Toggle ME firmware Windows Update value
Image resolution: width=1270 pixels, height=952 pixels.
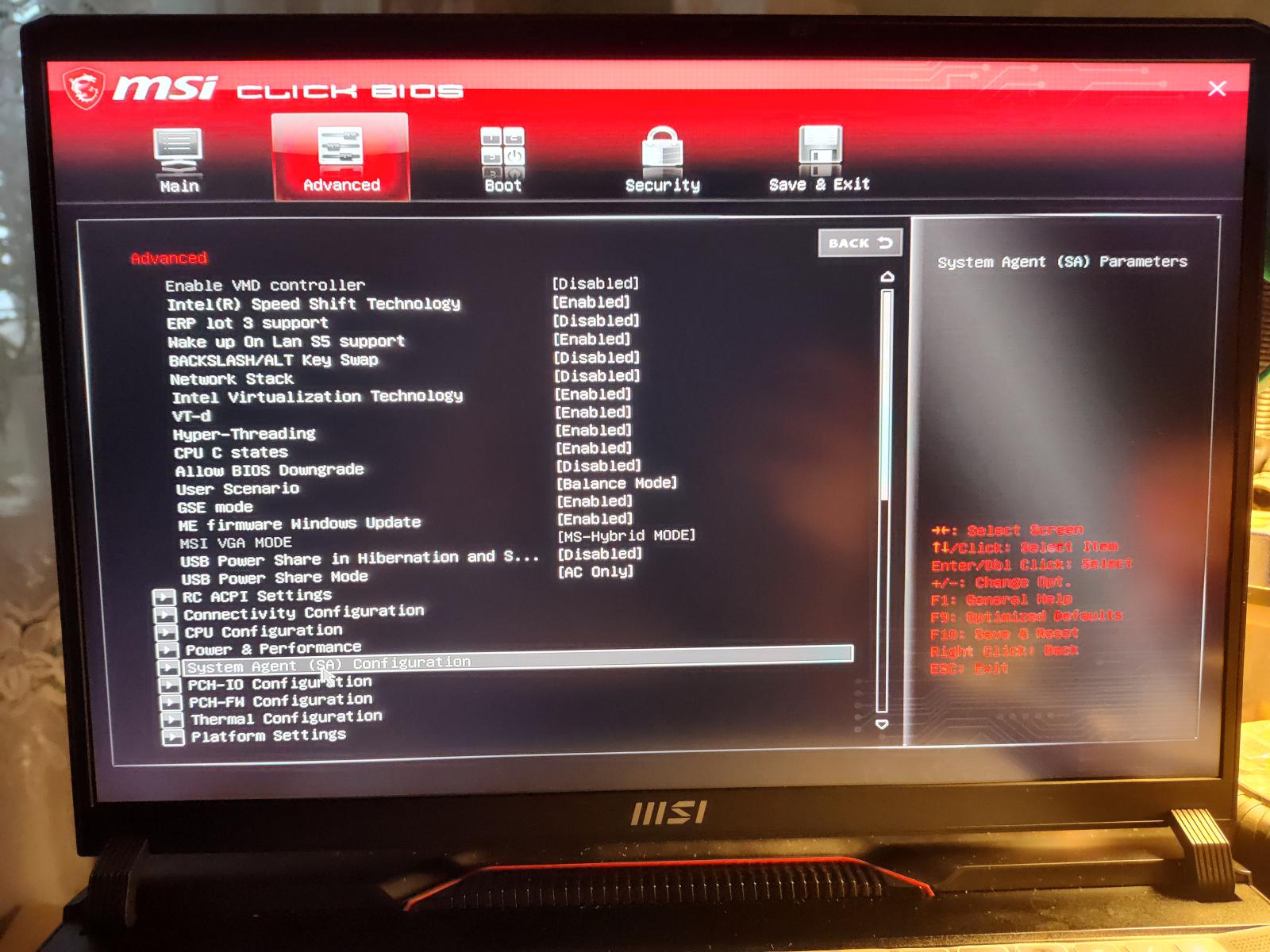coord(595,519)
